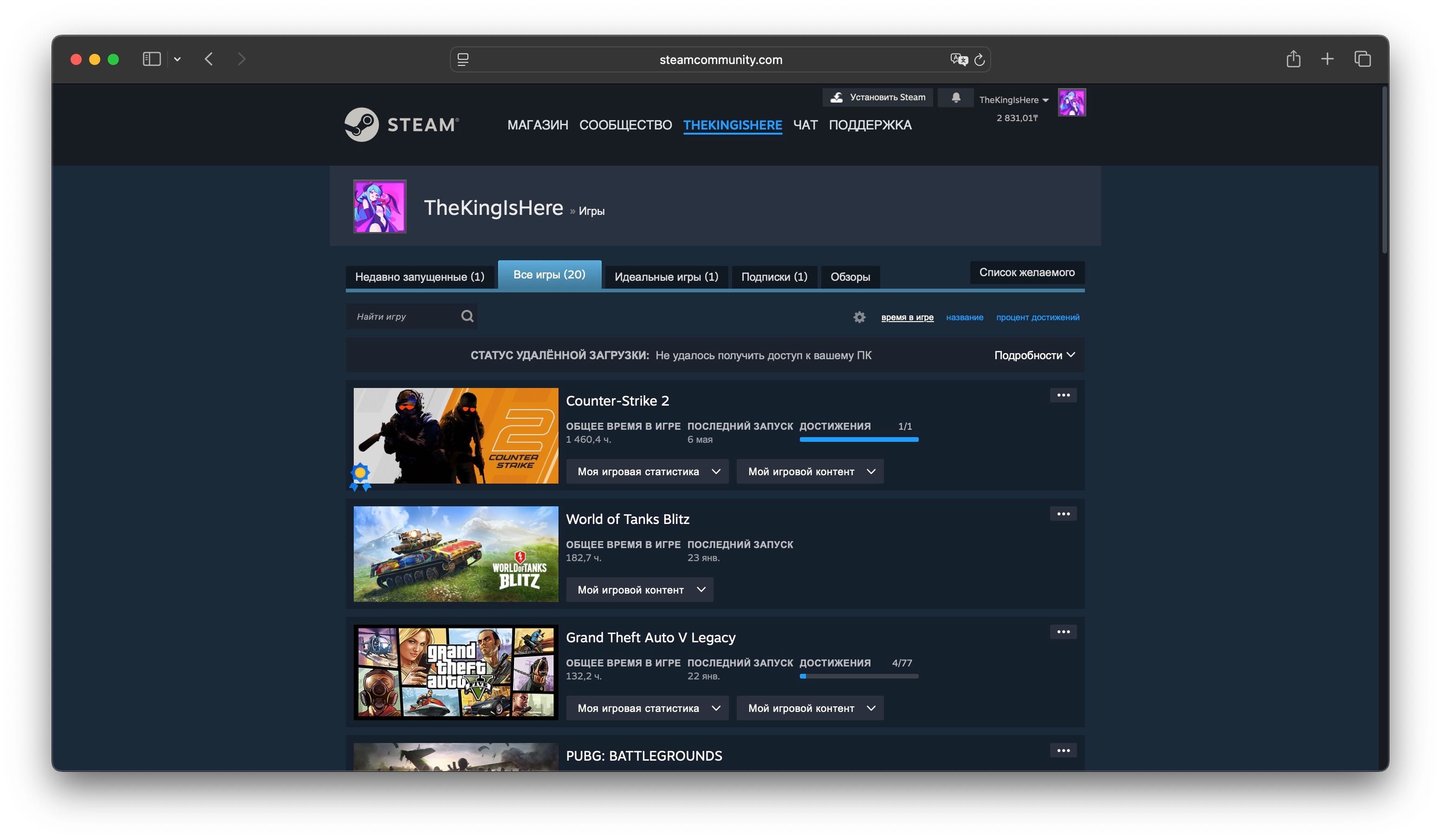Image resolution: width=1441 pixels, height=840 pixels.
Task: Click the wallet balance 2 831,01₸
Action: [x=1017, y=118]
